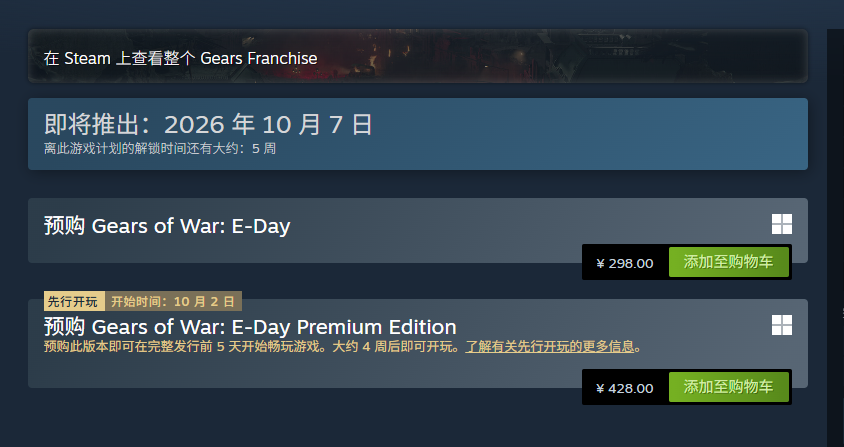The image size is (844, 447).
Task: Click the Premium description about playing 5 天 early
Action: point(254,346)
